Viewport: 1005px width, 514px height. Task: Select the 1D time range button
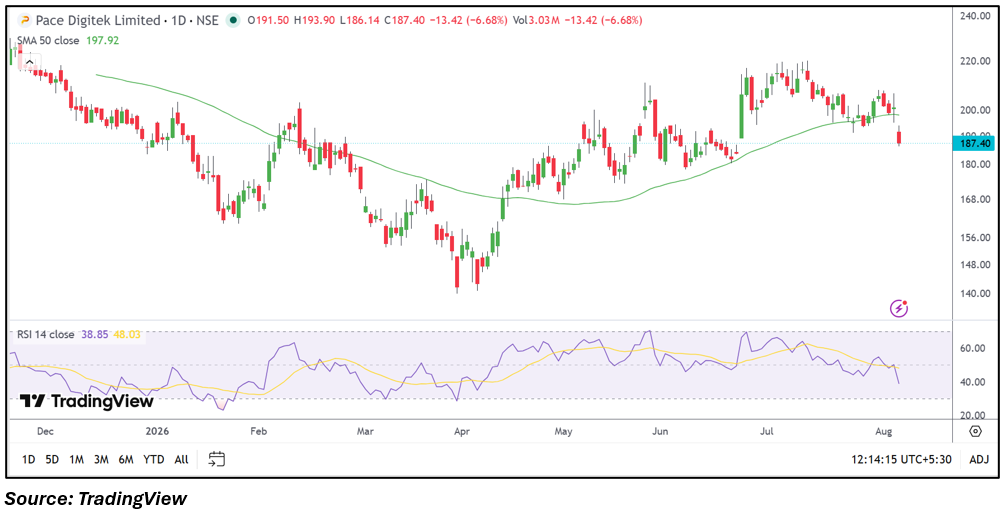coord(29,460)
